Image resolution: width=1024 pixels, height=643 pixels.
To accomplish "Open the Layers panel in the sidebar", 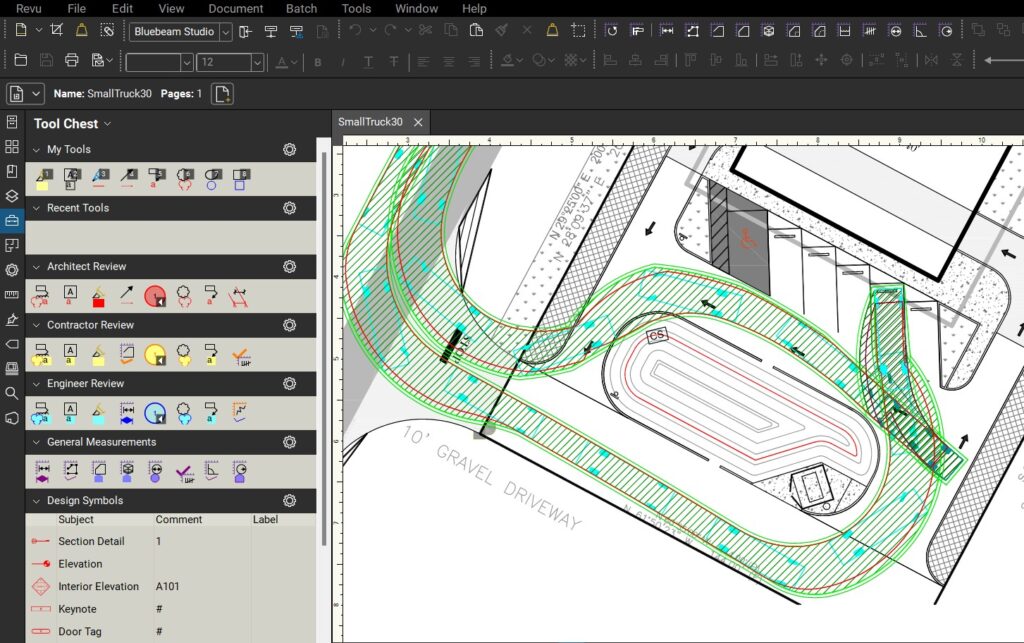I will click(x=12, y=196).
